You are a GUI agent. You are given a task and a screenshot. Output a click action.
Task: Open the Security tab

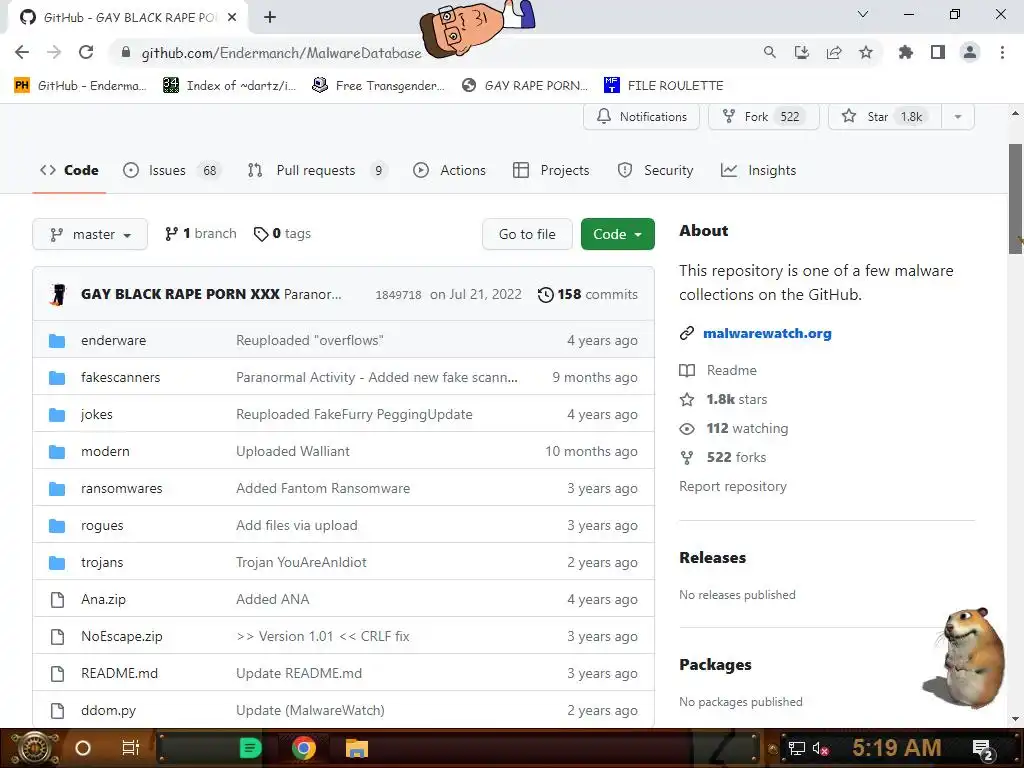656,170
